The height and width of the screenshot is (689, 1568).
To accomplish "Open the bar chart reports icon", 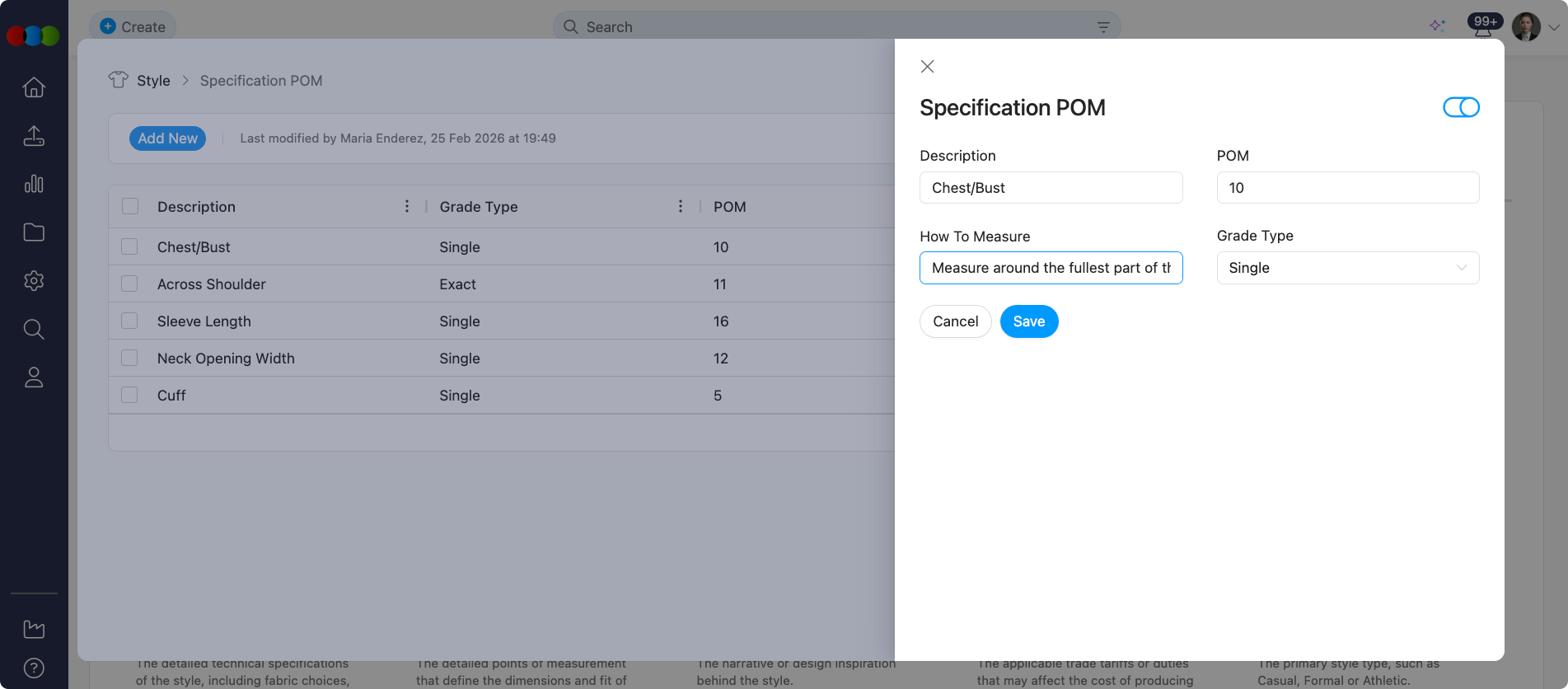I will tap(34, 184).
